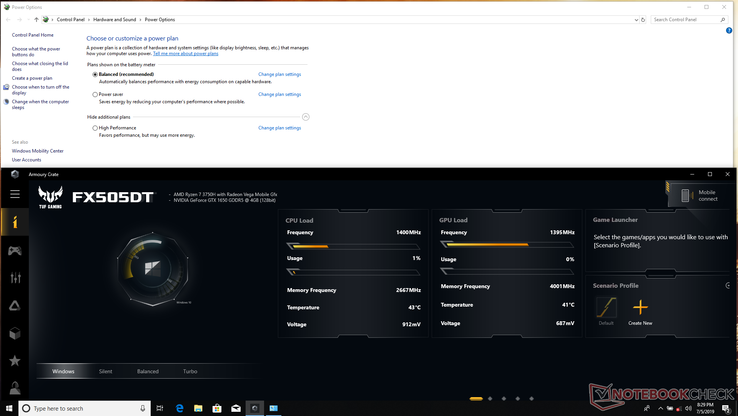Click Control Panel search magnifier icon

coord(722,20)
